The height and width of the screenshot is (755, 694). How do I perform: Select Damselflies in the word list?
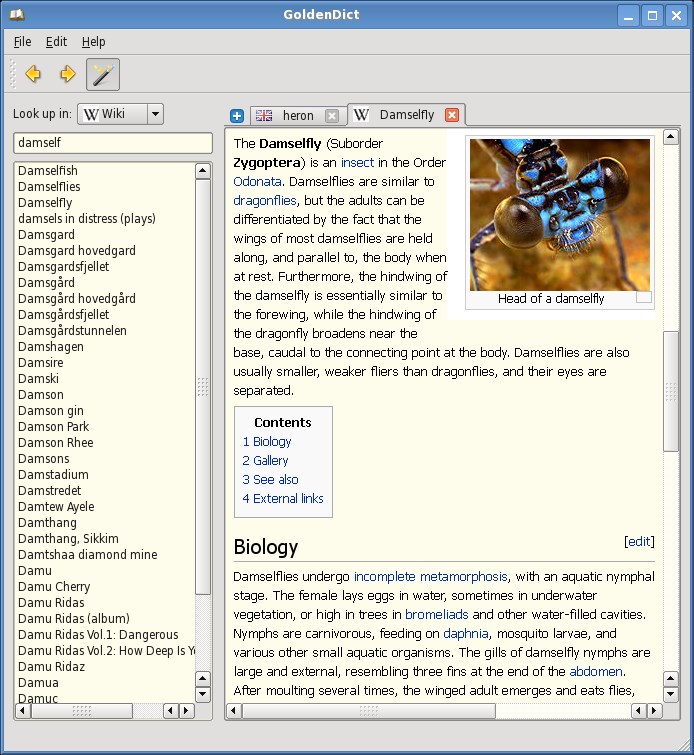[x=49, y=186]
